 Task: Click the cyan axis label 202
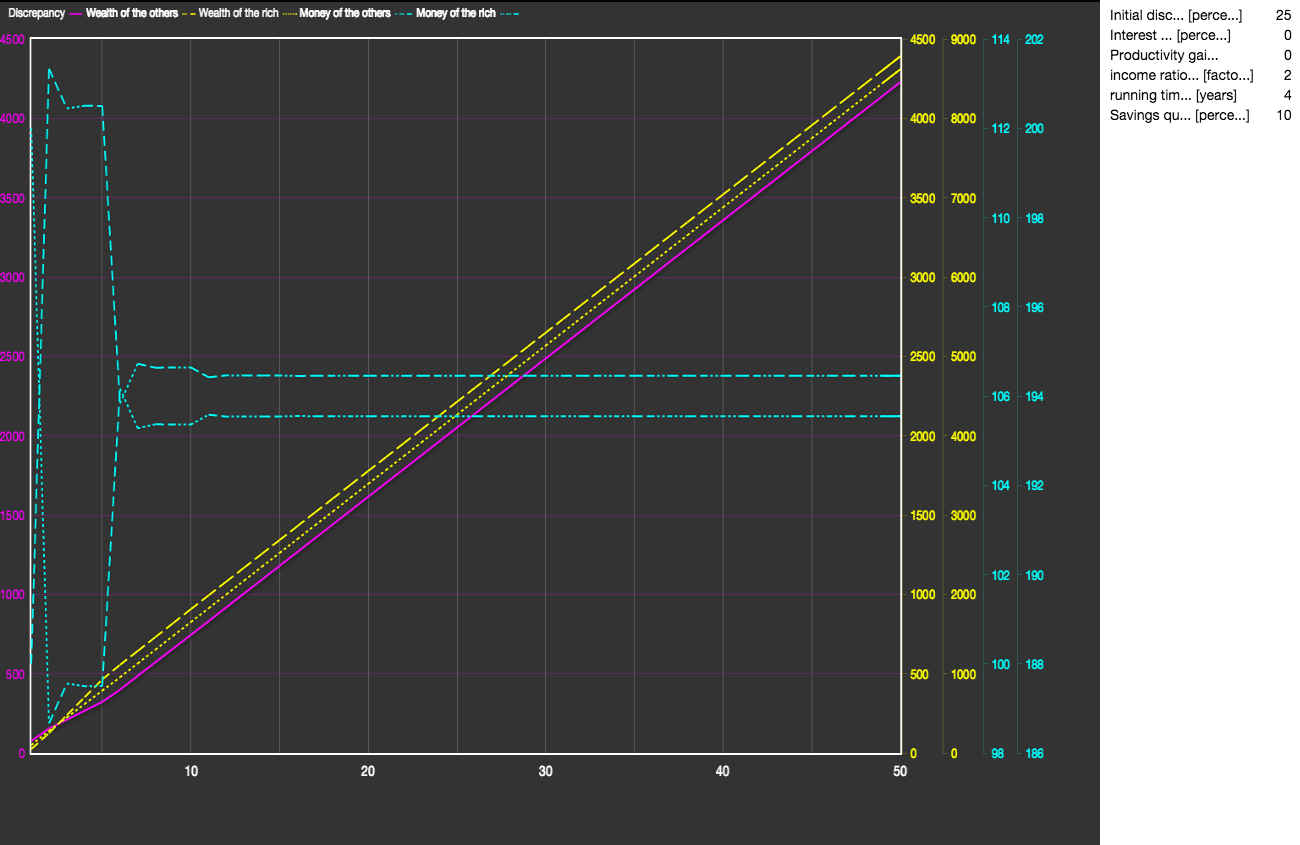tap(1035, 40)
